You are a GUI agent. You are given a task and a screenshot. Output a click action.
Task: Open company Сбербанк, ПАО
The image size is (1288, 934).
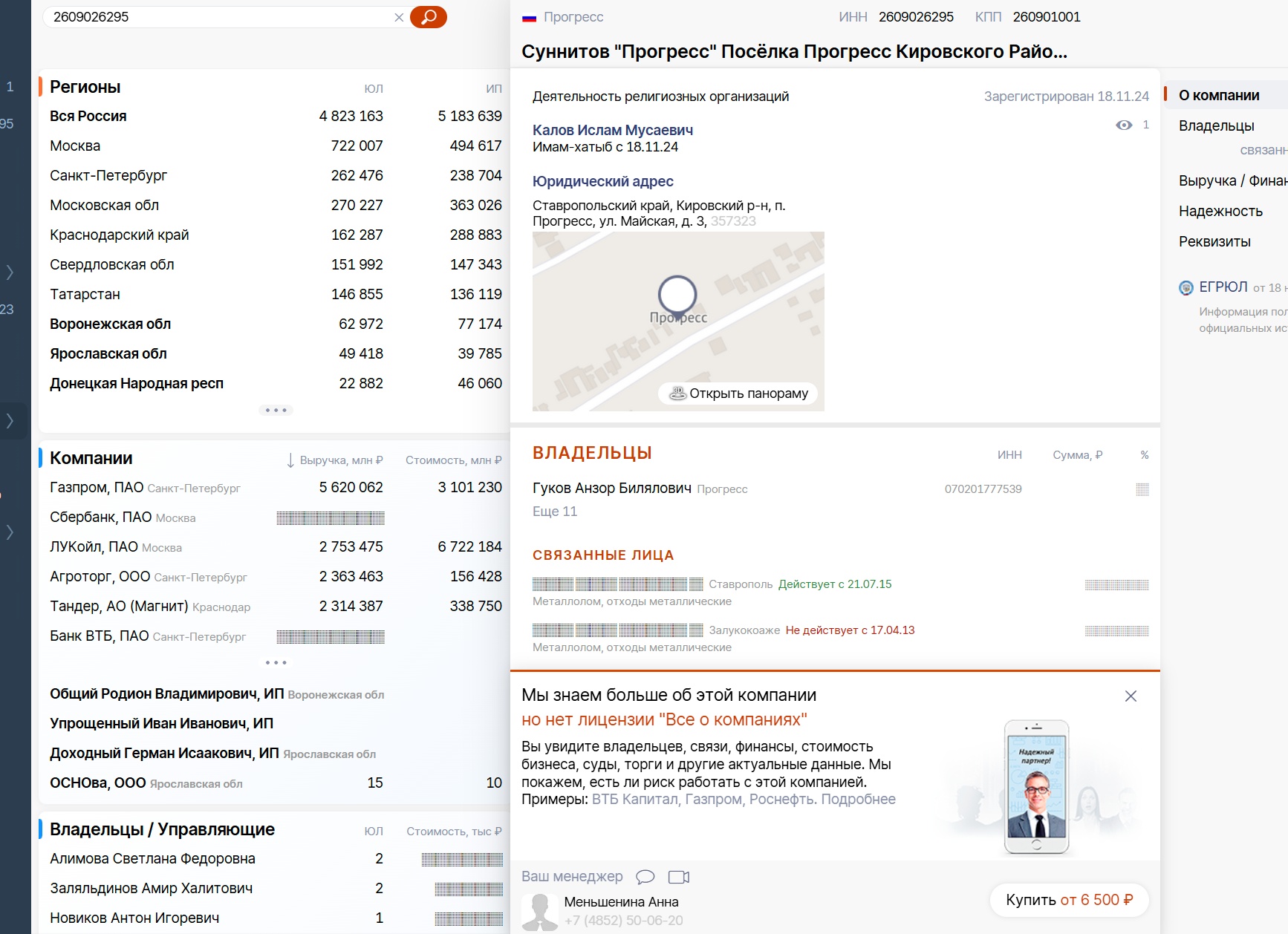[x=101, y=517]
